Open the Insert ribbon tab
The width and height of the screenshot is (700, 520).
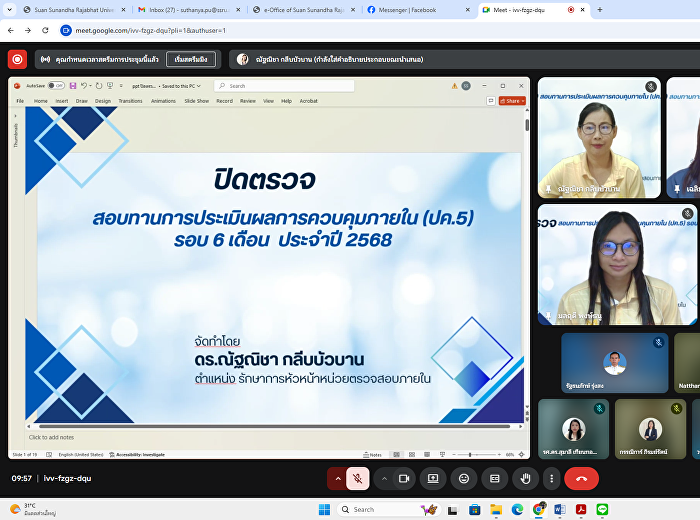62,101
